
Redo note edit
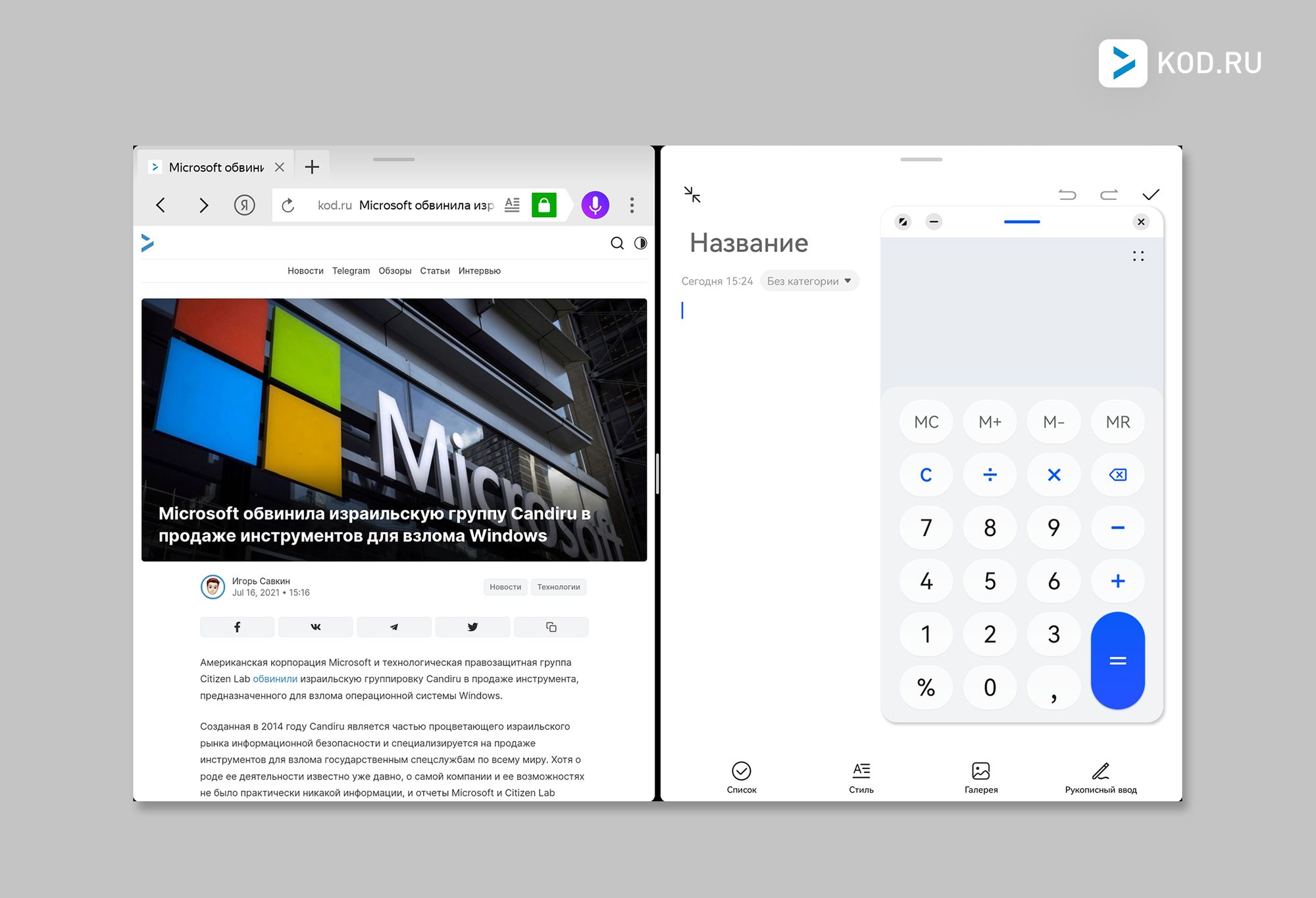[1109, 194]
